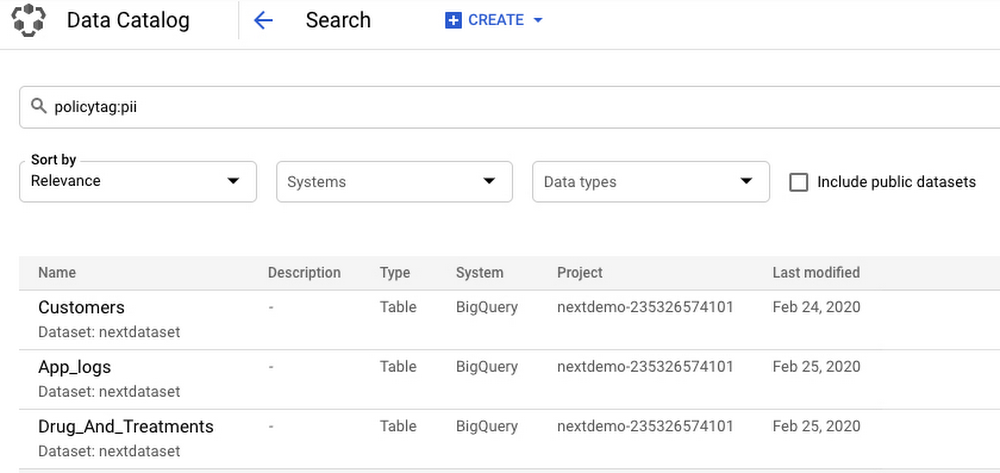1000x473 pixels.
Task: Open the Drug_And_Treatments table entry
Action: pos(126,426)
